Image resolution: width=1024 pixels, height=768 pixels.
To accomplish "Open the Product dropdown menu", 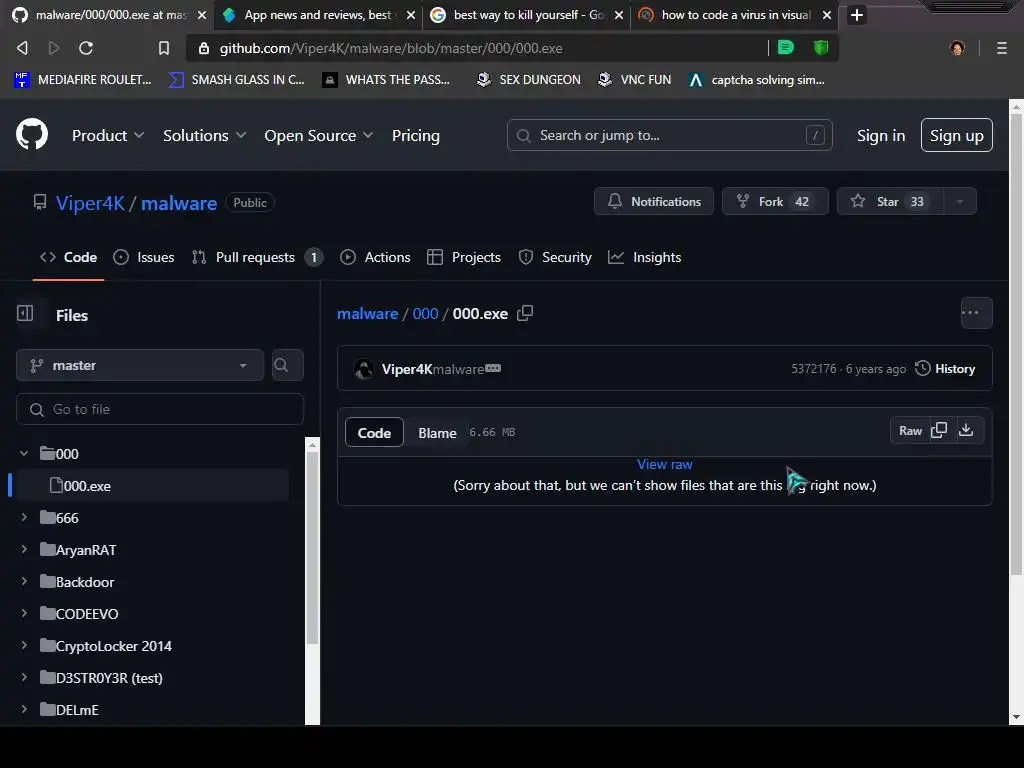I will (108, 135).
